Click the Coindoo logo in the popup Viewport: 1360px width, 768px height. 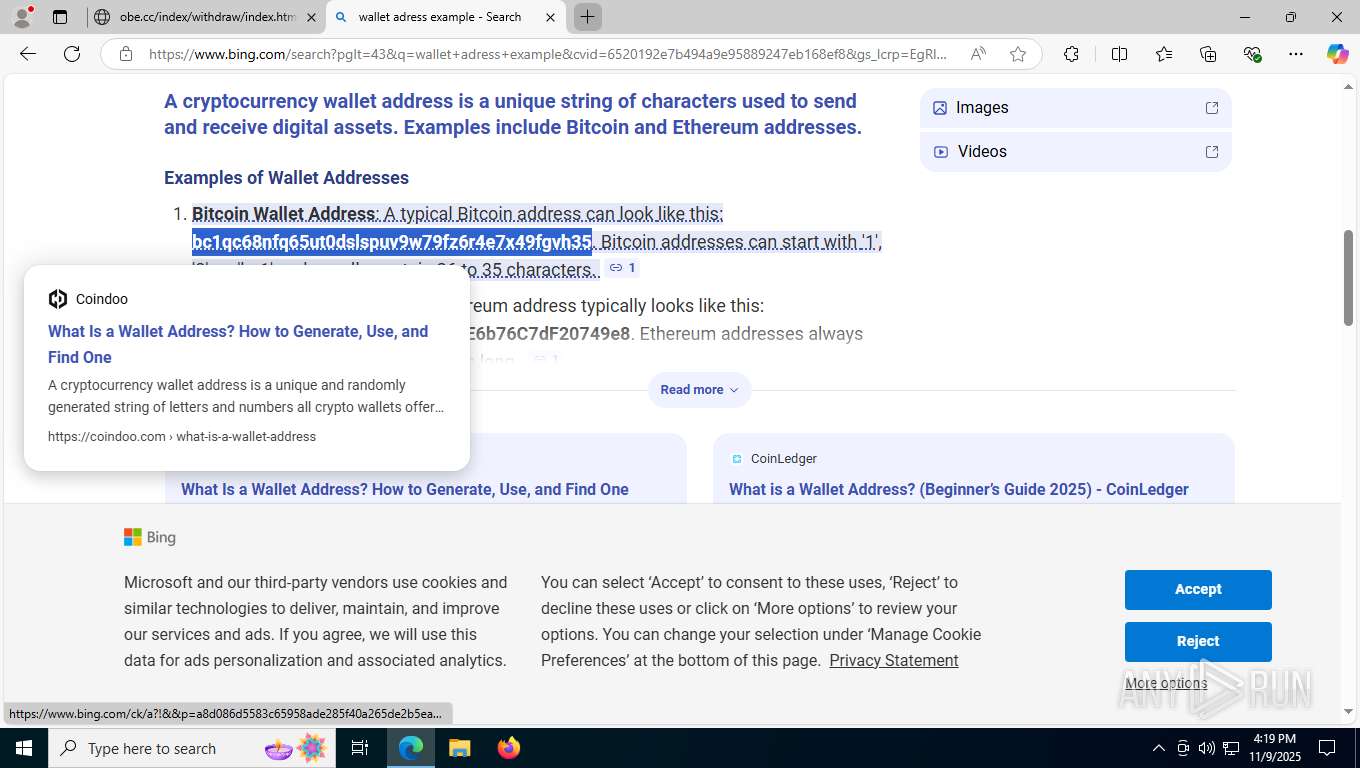(x=58, y=299)
